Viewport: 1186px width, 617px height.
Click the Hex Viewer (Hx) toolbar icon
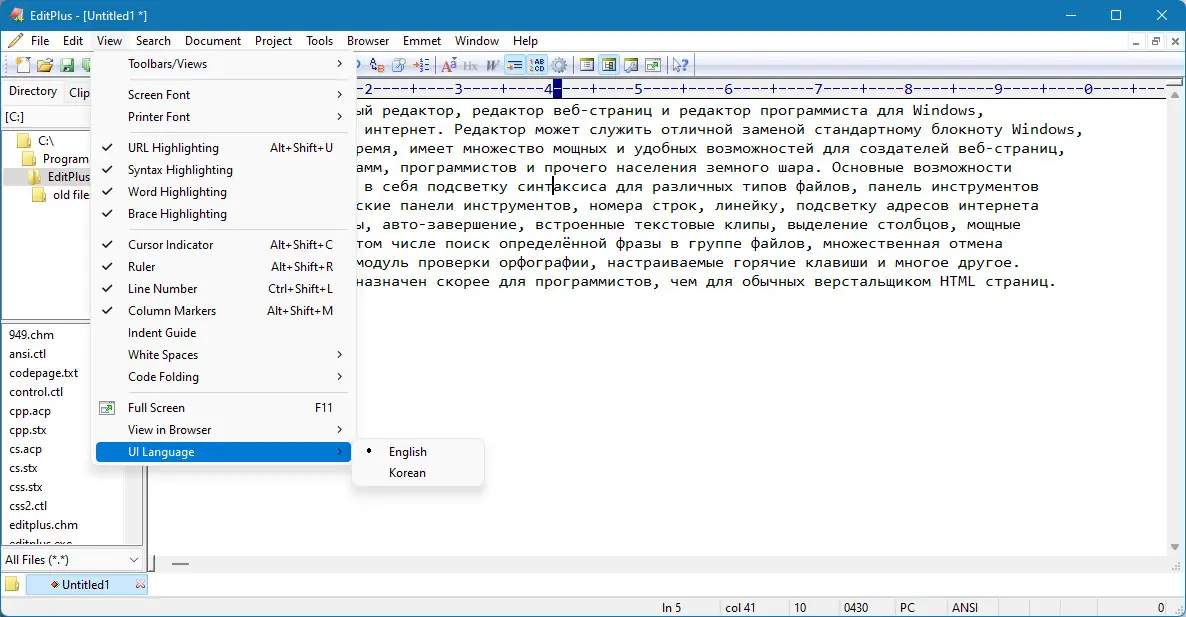(x=470, y=65)
